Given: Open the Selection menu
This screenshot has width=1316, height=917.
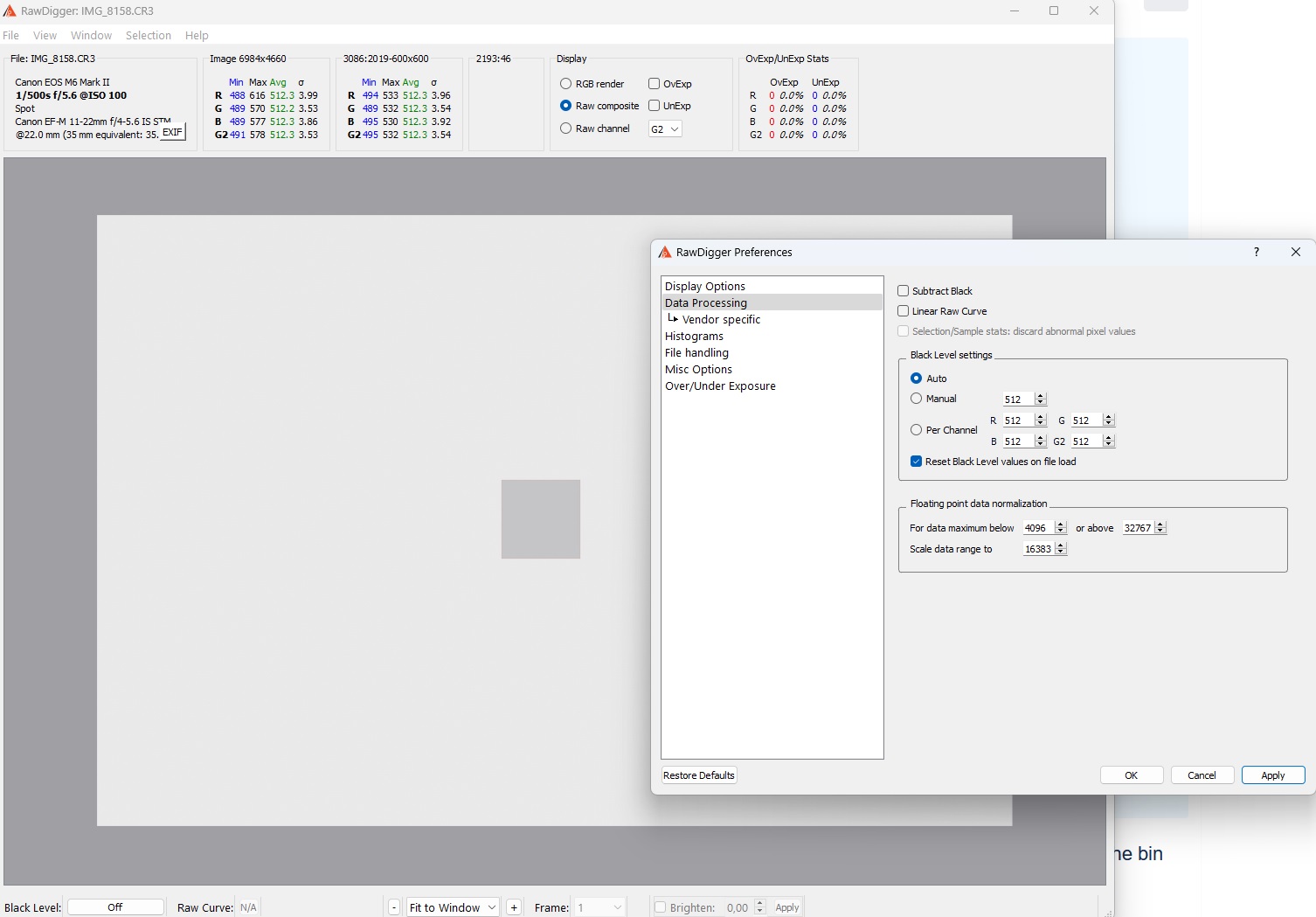Looking at the screenshot, I should [x=148, y=36].
